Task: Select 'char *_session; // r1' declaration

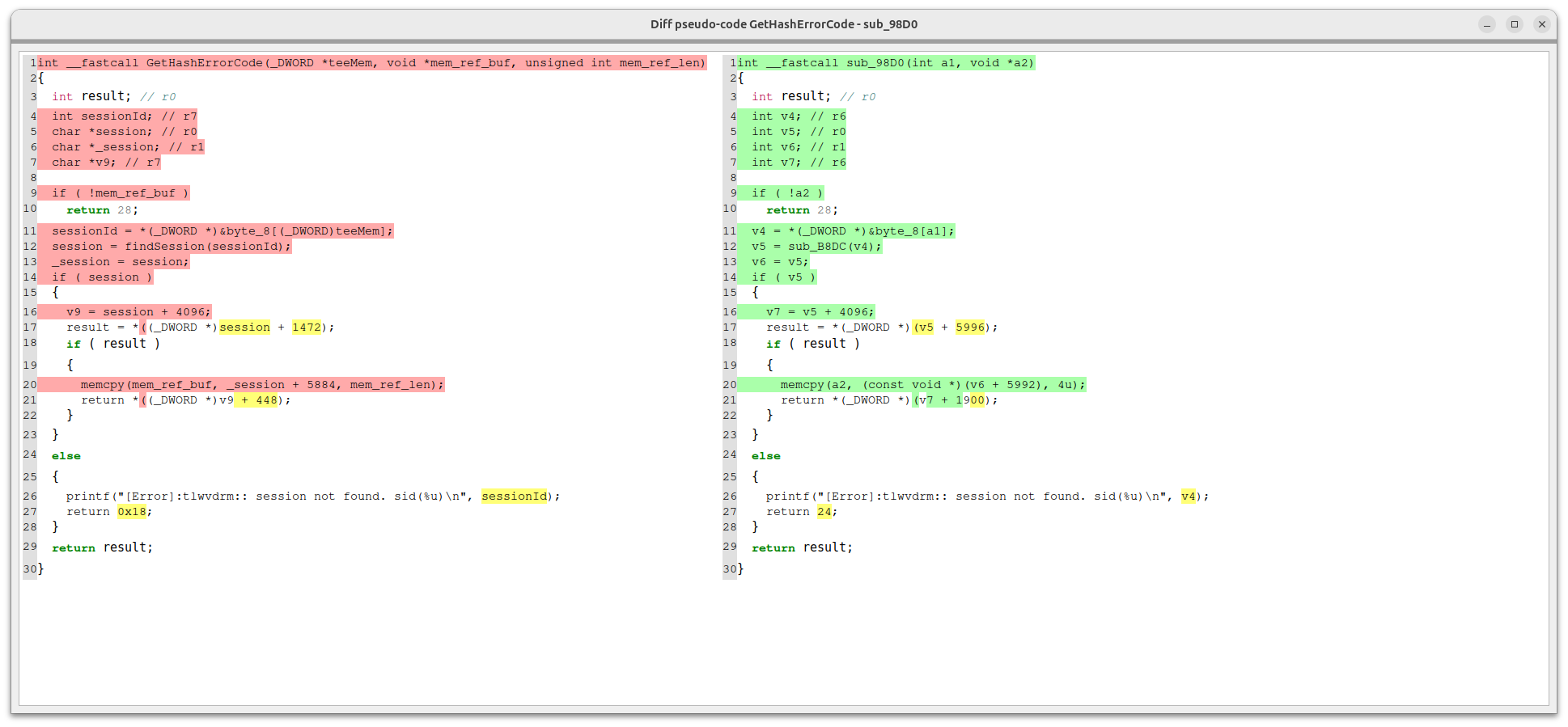Action: (128, 147)
